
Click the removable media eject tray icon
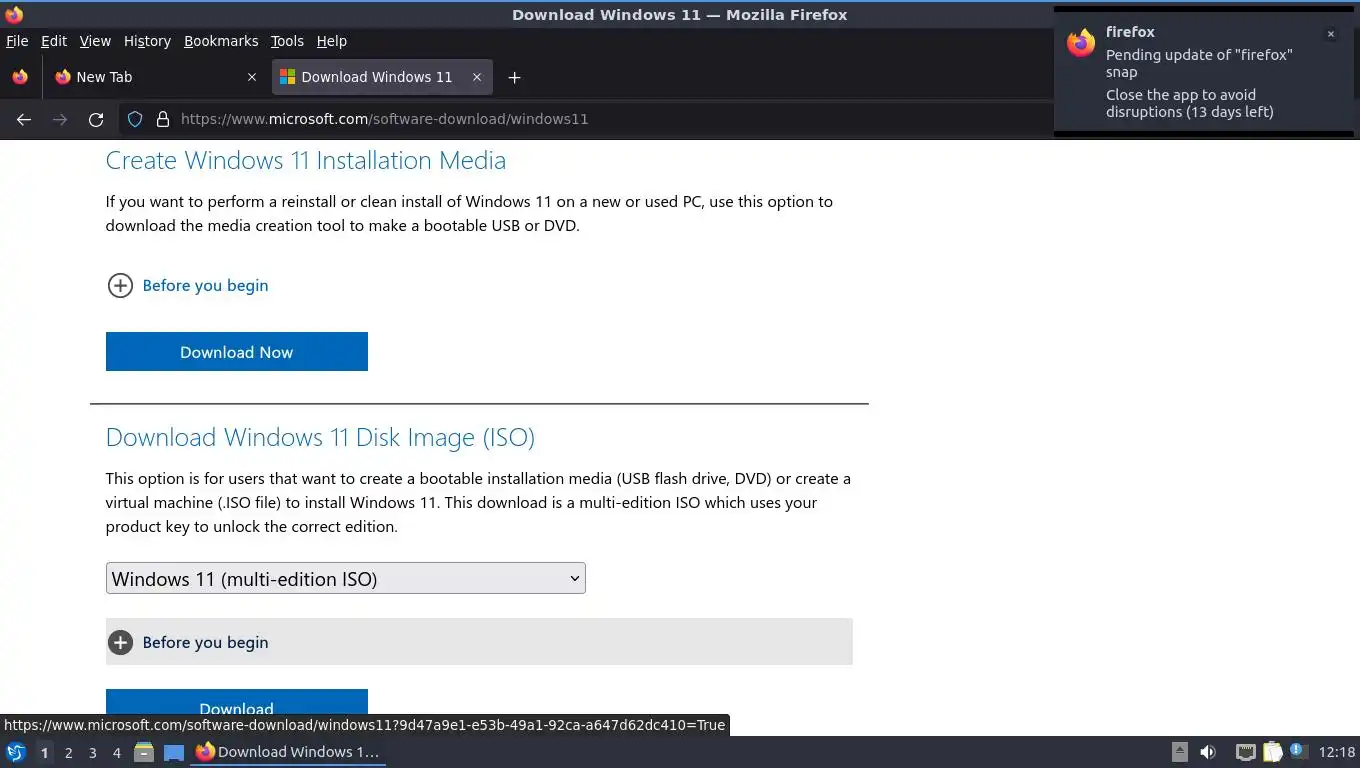tap(1180, 752)
